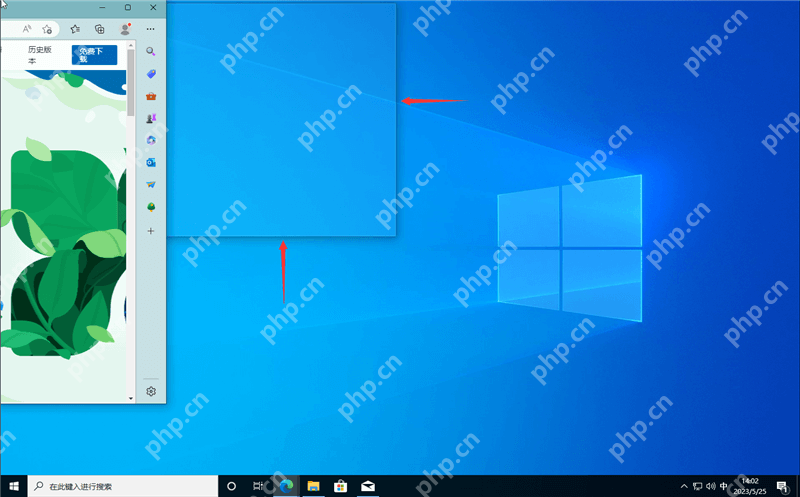800x497 pixels.
Task: Open the Edge profile avatar
Action: tap(125, 29)
